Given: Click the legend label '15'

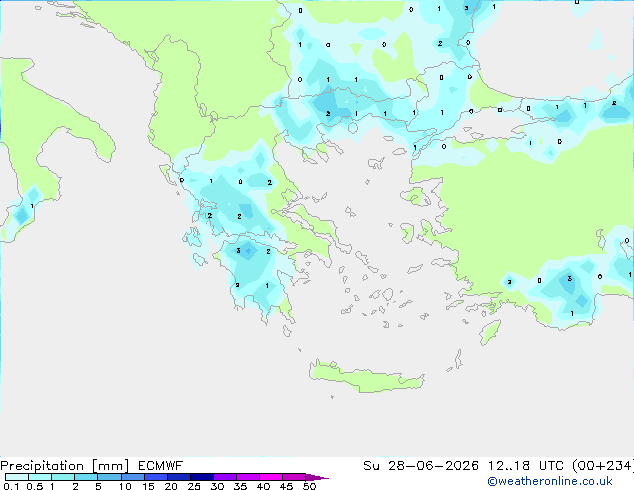Looking at the screenshot, I should click(148, 486).
